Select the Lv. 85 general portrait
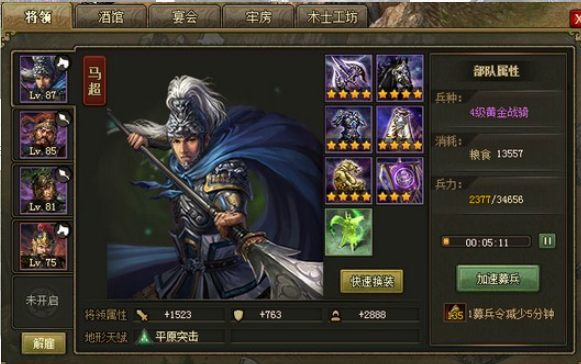 [x=43, y=135]
